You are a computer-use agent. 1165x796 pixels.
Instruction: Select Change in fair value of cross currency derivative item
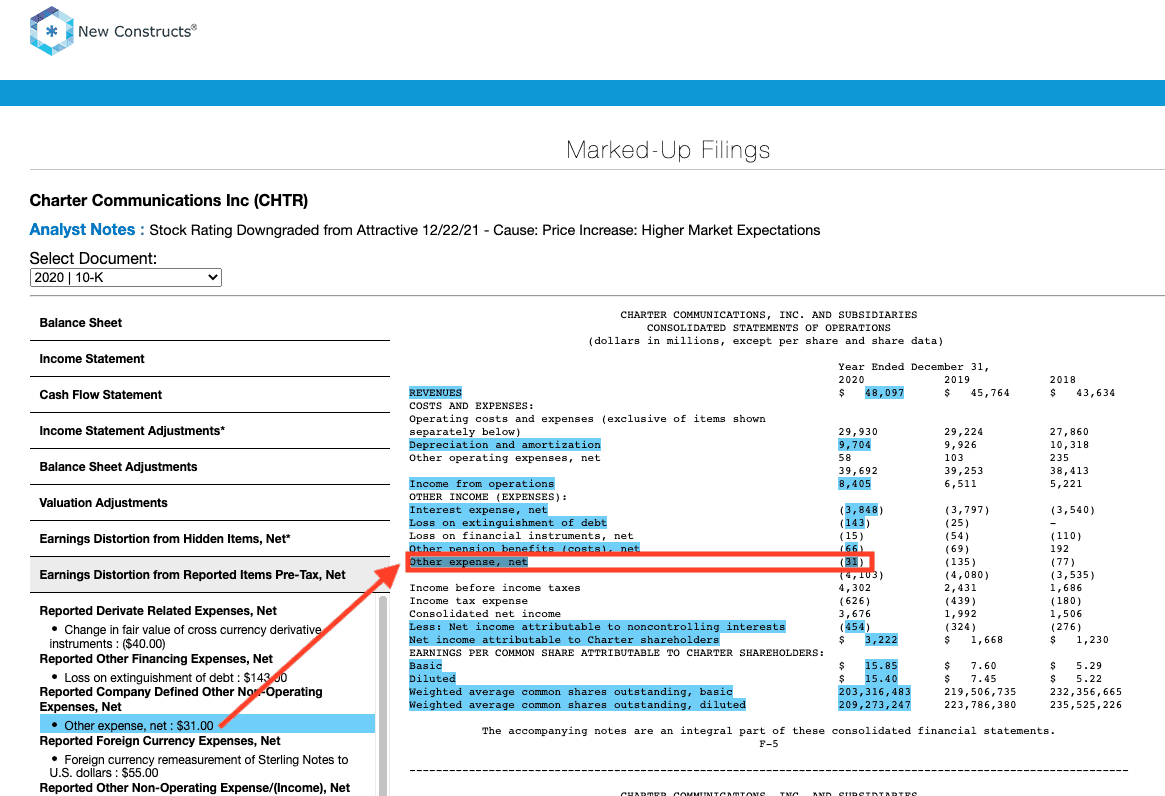tap(186, 636)
